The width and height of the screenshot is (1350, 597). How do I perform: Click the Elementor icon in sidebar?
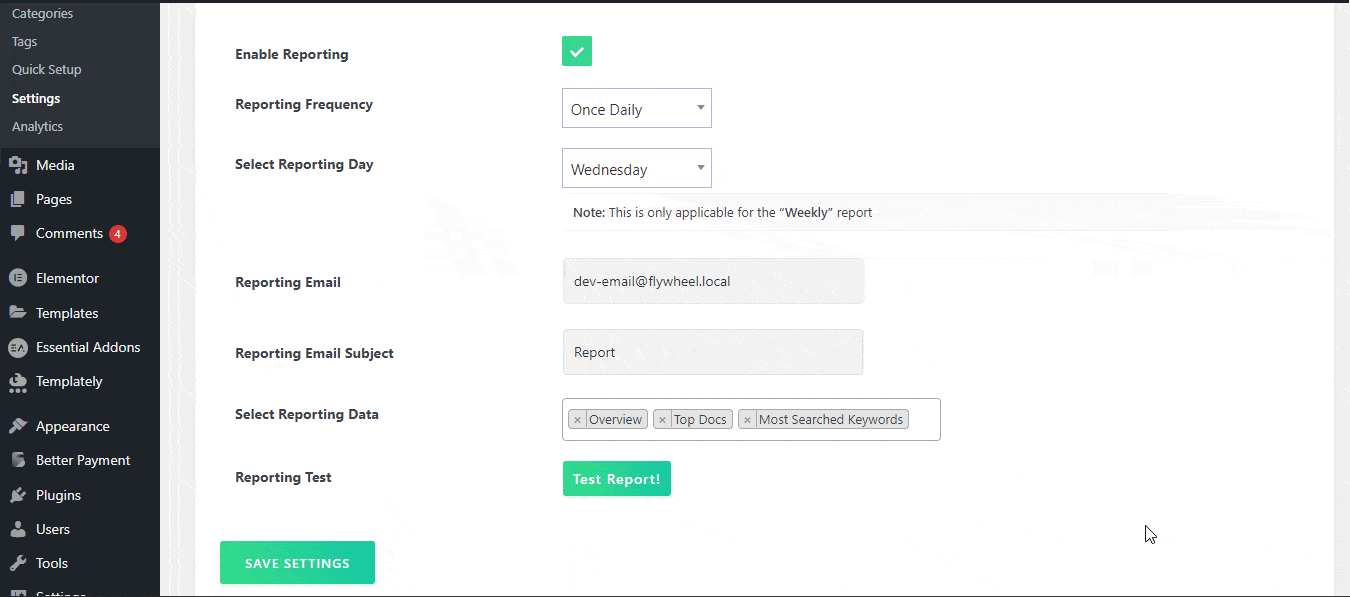tap(18, 279)
